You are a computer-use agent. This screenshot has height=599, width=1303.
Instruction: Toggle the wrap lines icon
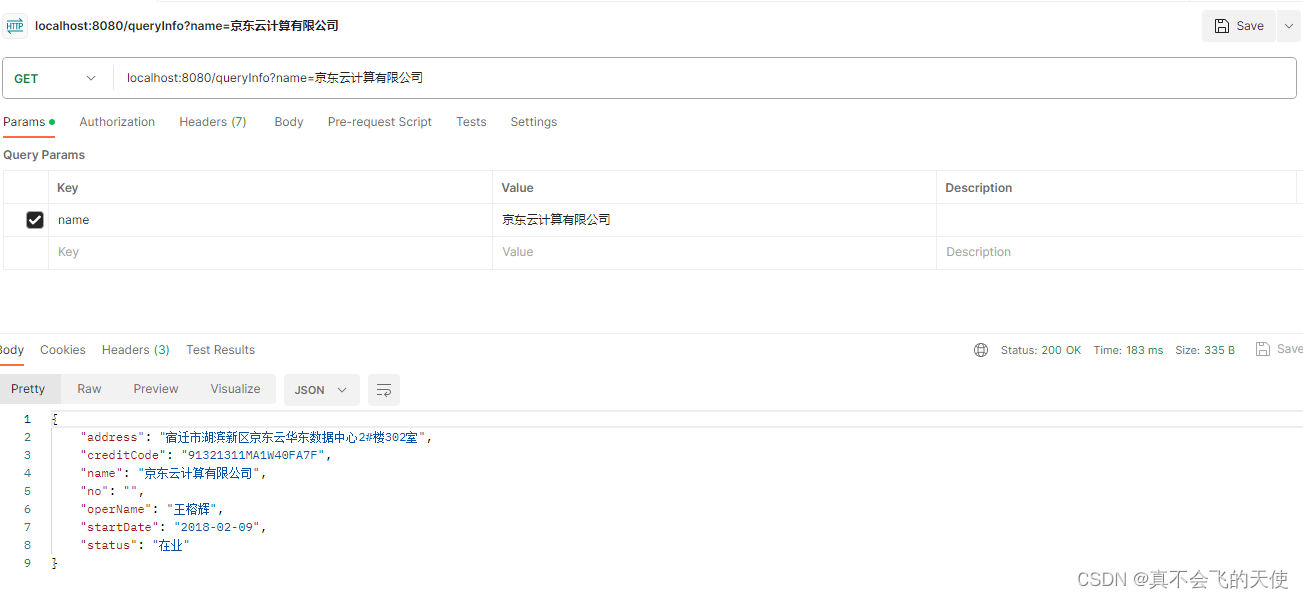(384, 390)
